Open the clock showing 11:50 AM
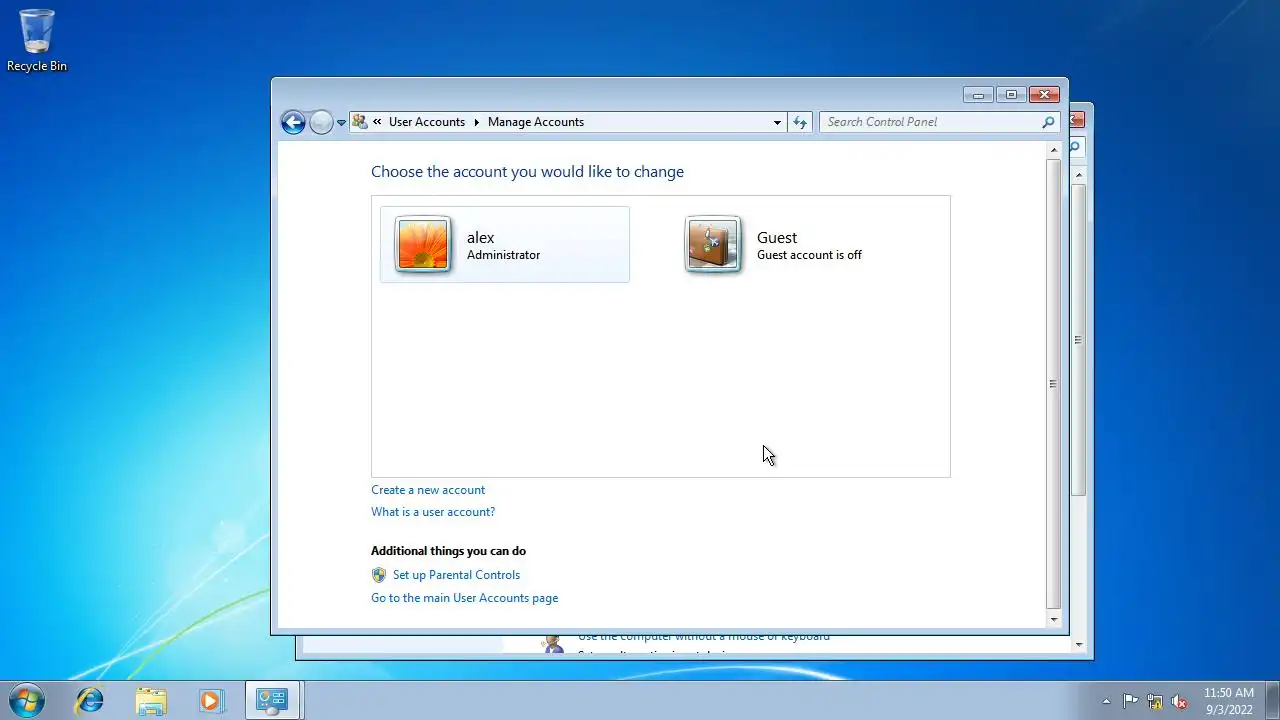Image resolution: width=1280 pixels, height=720 pixels. 1229,700
